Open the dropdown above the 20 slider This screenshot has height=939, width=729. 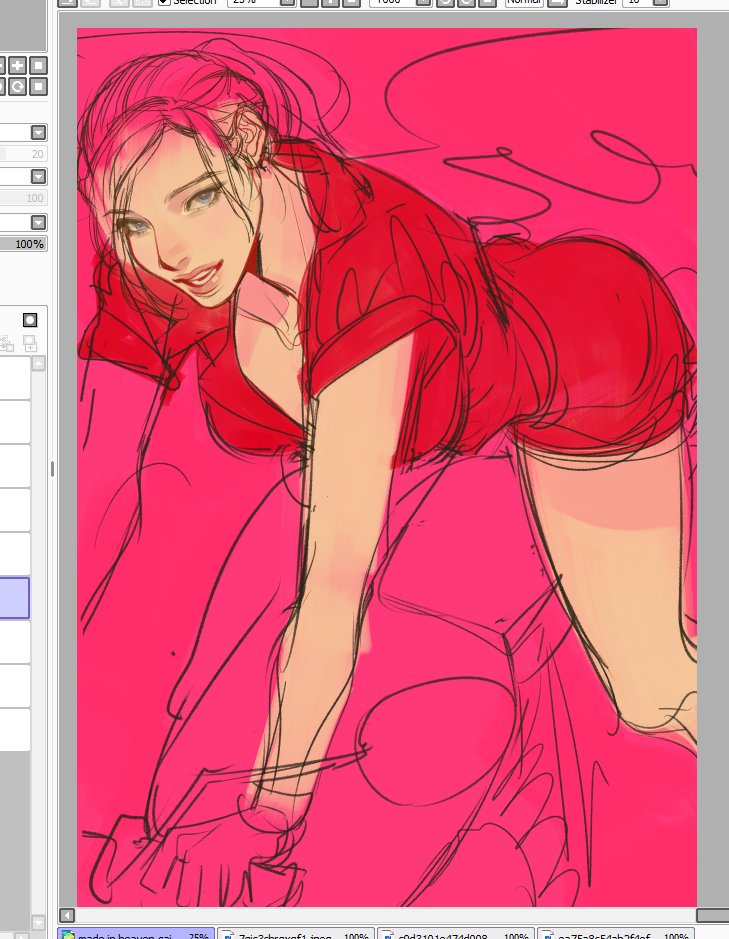(38, 132)
